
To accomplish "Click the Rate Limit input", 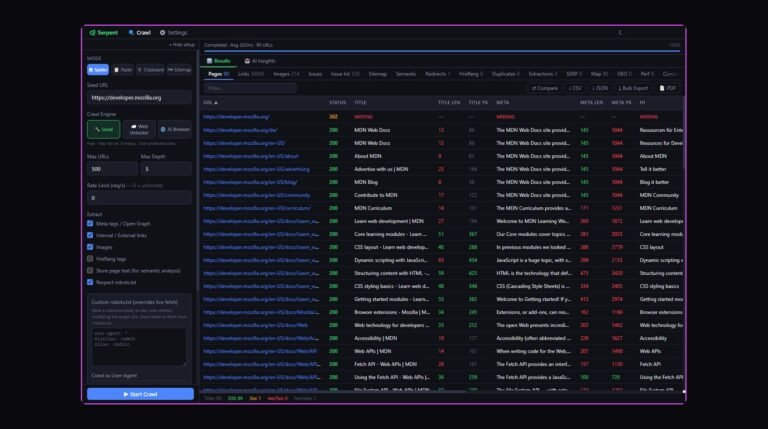I will click(139, 198).
